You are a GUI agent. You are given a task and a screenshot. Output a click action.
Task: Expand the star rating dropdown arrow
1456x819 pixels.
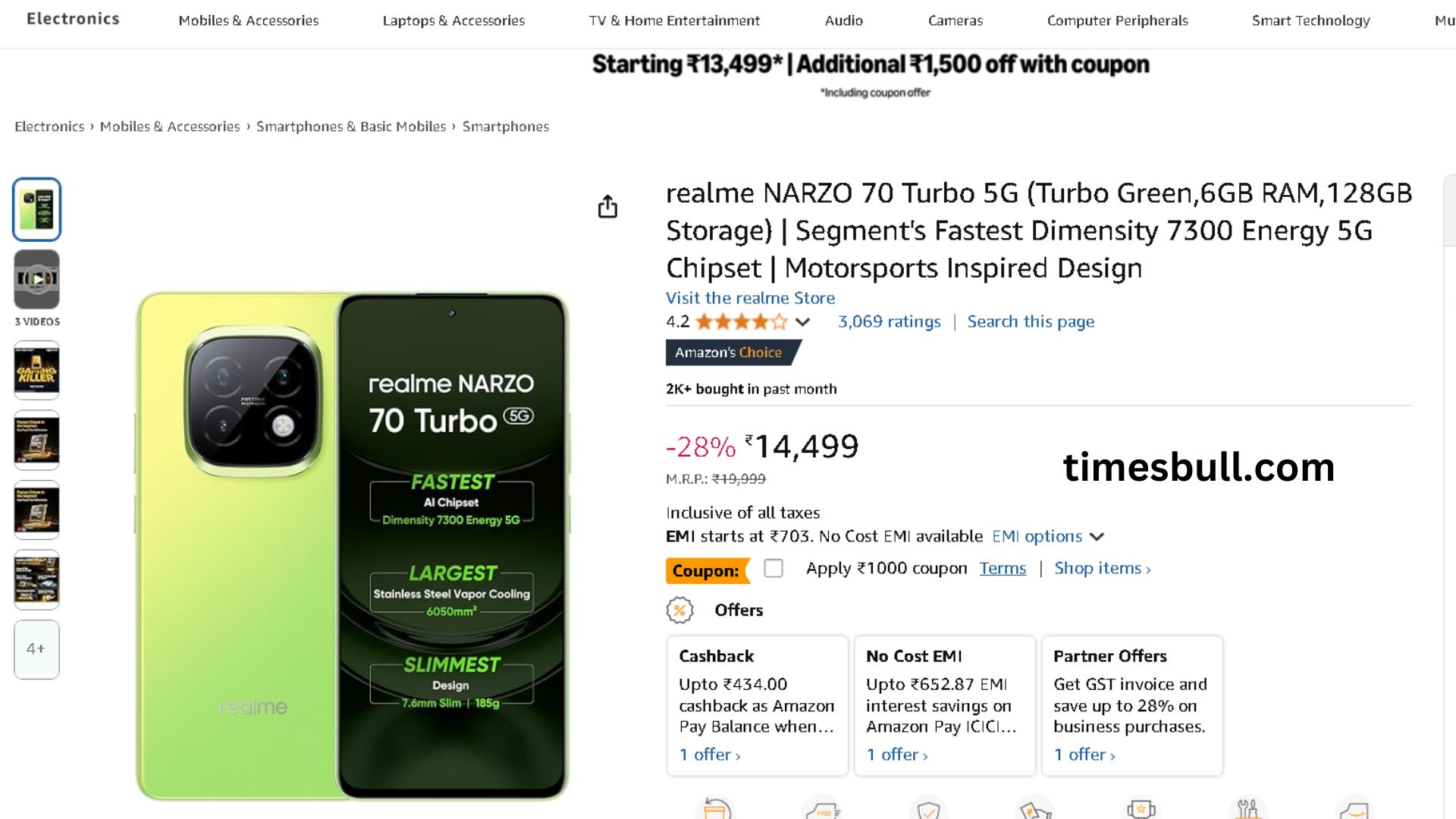(802, 322)
